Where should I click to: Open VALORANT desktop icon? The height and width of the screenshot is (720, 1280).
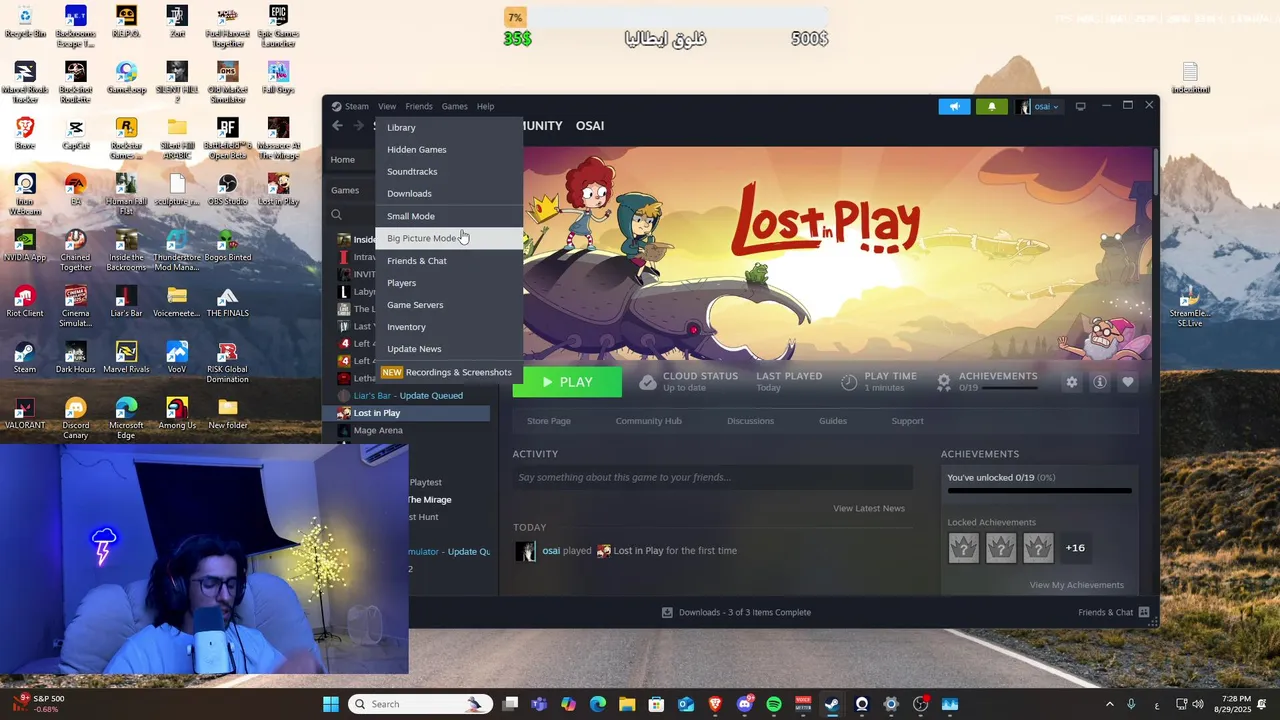click(25, 414)
